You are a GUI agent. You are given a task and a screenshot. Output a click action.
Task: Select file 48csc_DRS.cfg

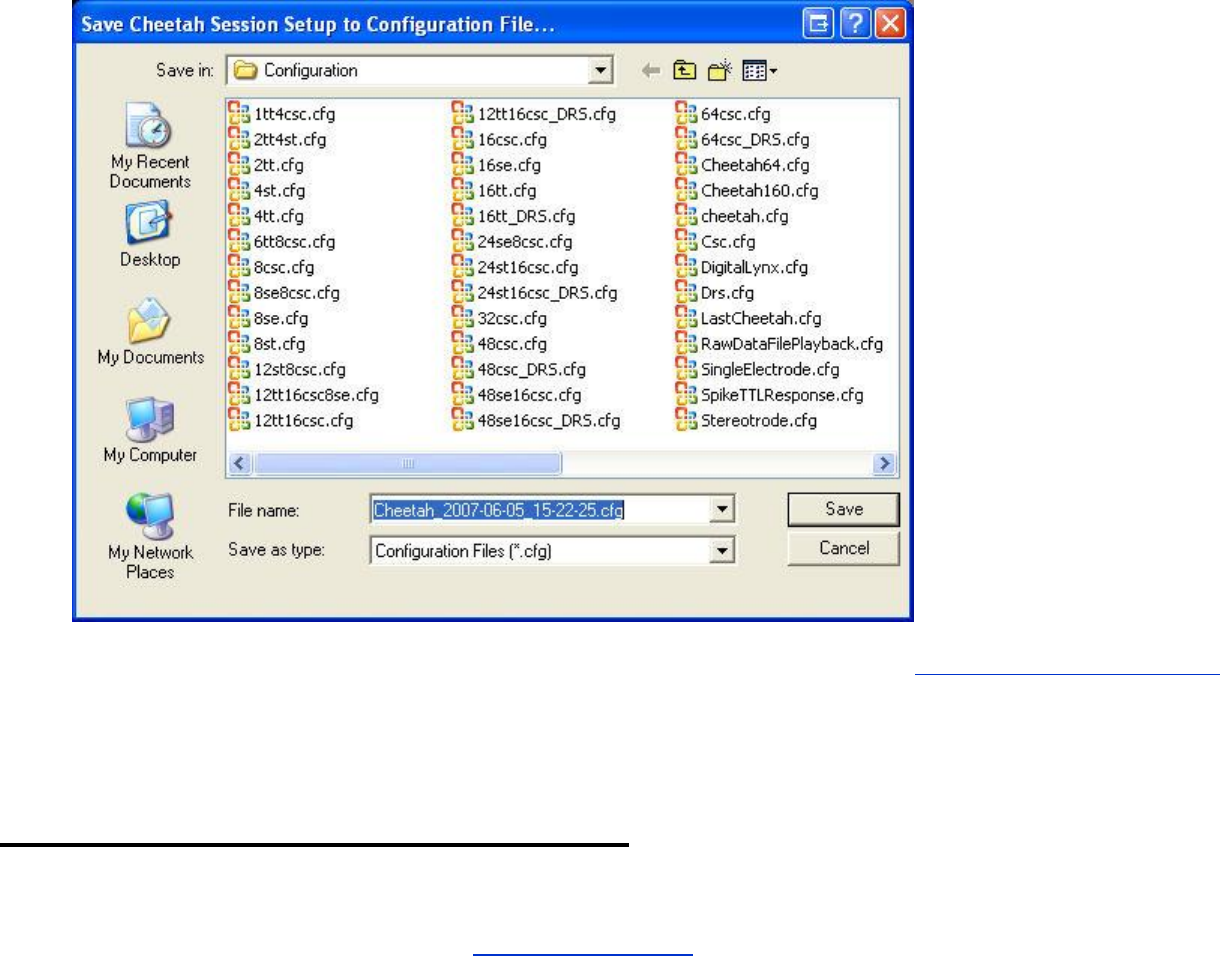[x=521, y=369]
